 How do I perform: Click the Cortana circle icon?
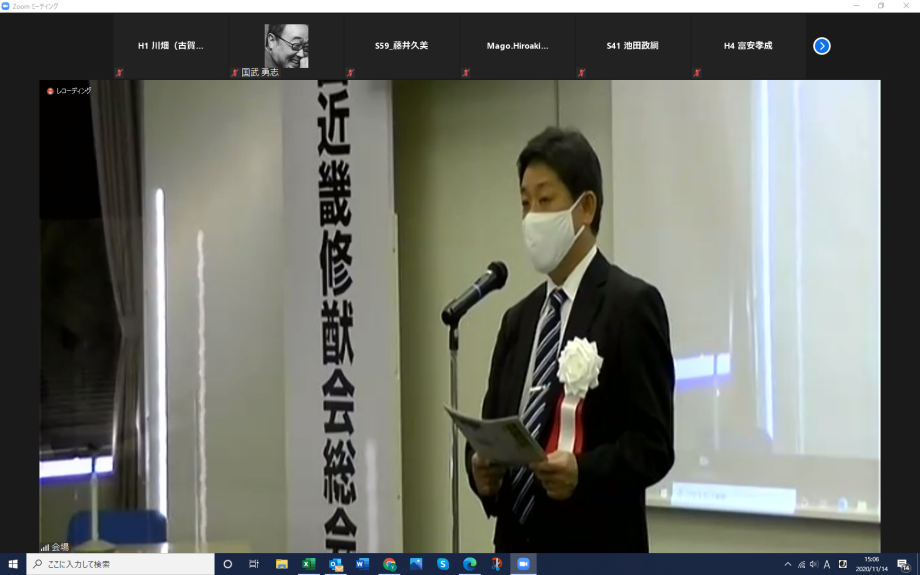pyautogui.click(x=228, y=564)
